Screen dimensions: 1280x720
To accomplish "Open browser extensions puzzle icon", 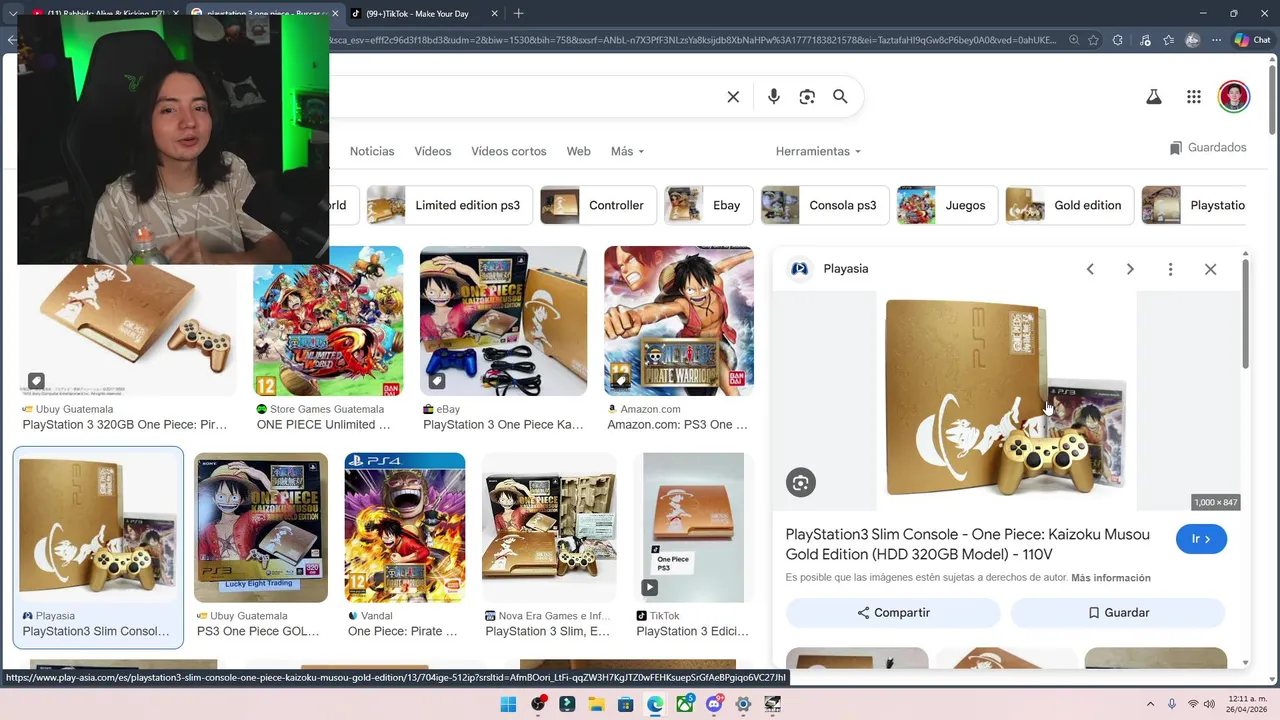I will 1118,41.
